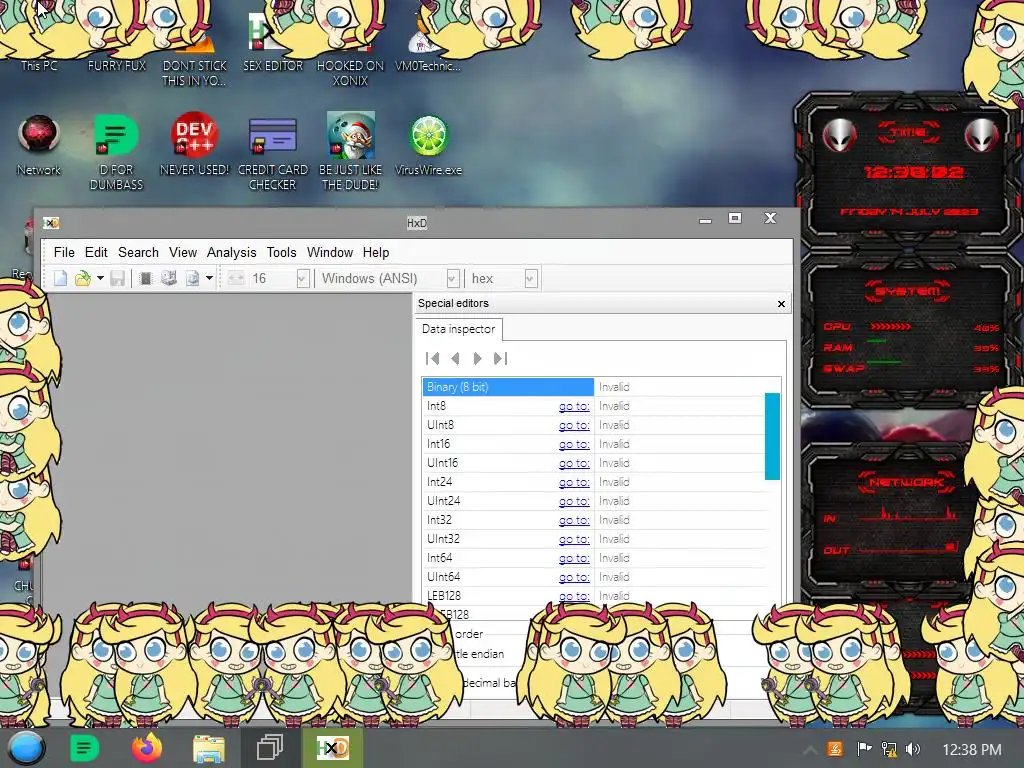Image resolution: width=1024 pixels, height=768 pixels.
Task: Open the bytes per row 16 dropdown
Action: (302, 279)
